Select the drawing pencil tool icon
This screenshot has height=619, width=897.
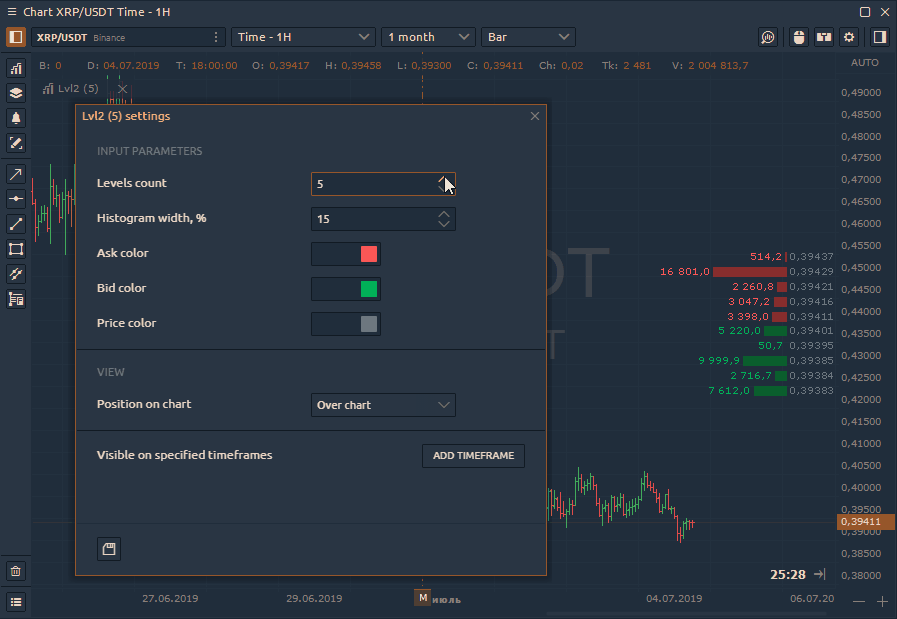pos(16,143)
